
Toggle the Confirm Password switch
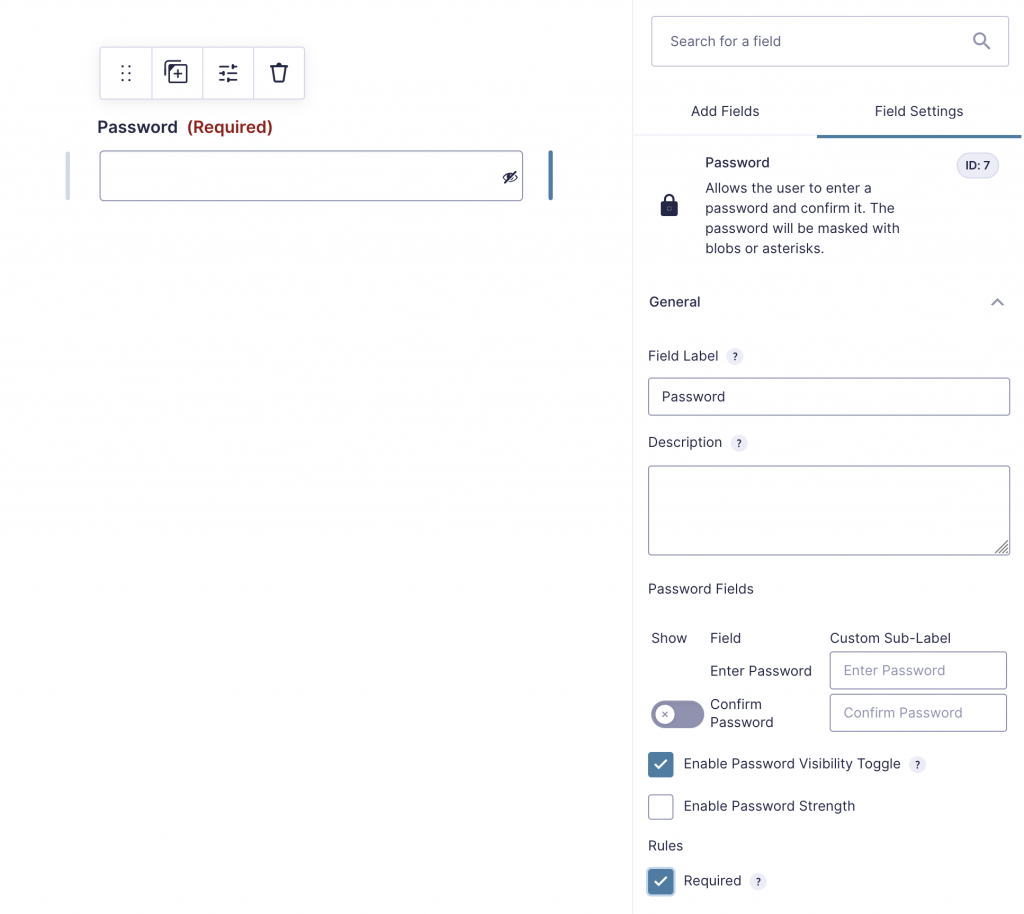point(677,714)
